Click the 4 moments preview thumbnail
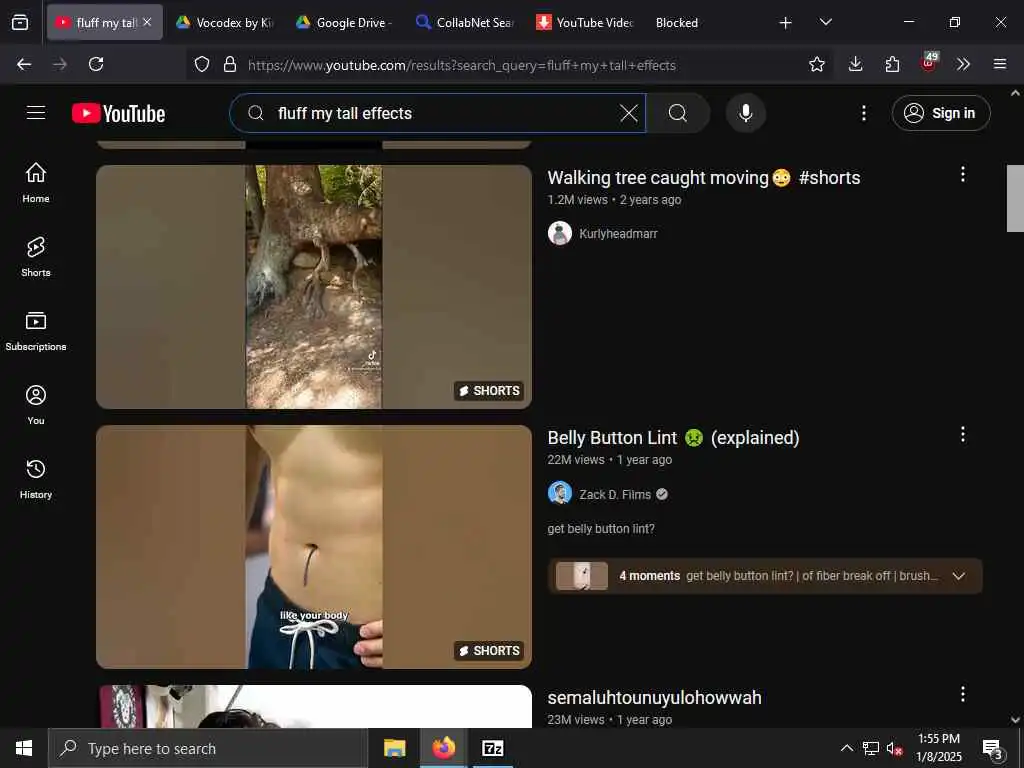 [x=582, y=576]
